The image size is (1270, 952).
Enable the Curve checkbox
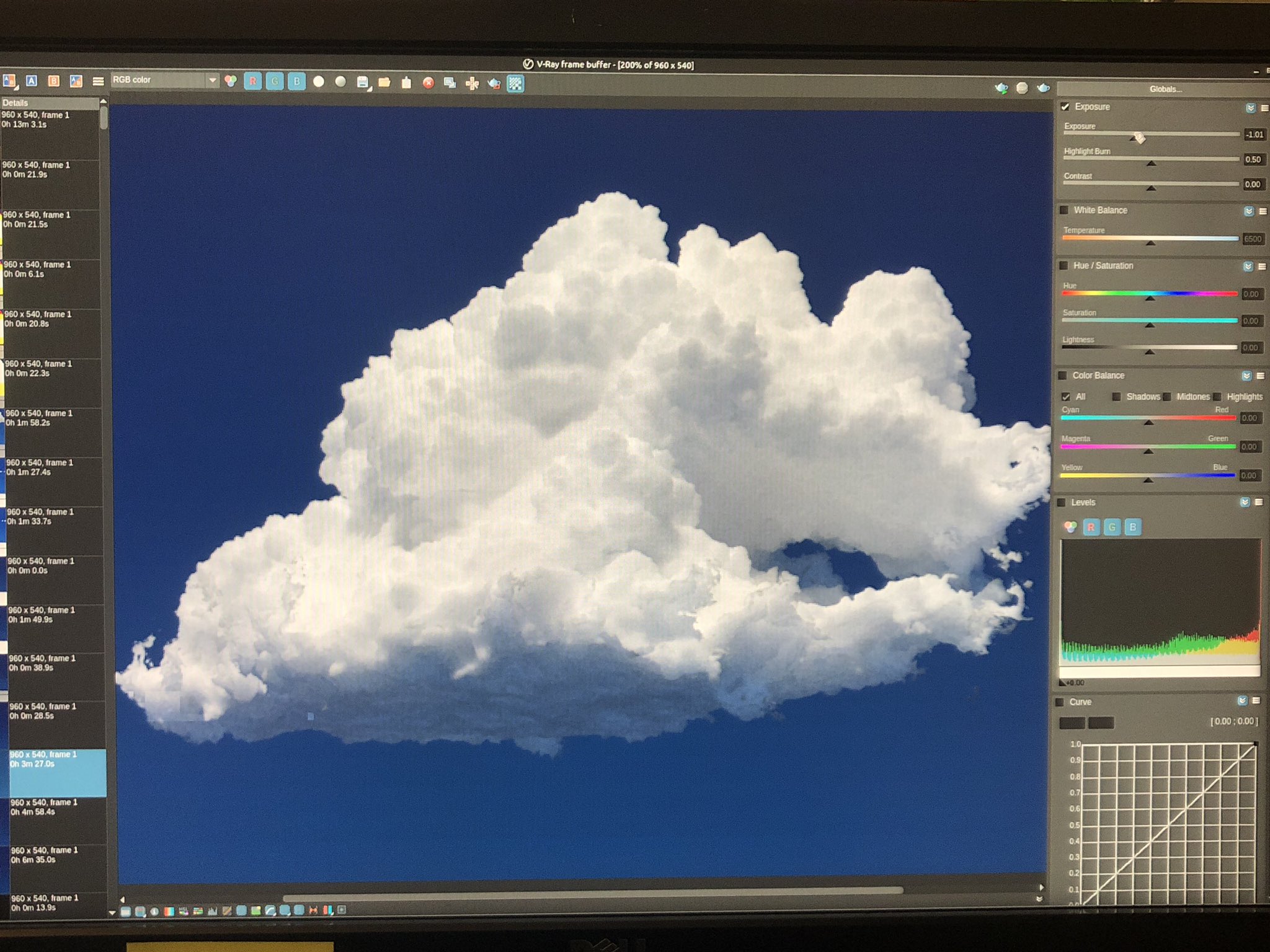tap(1060, 702)
